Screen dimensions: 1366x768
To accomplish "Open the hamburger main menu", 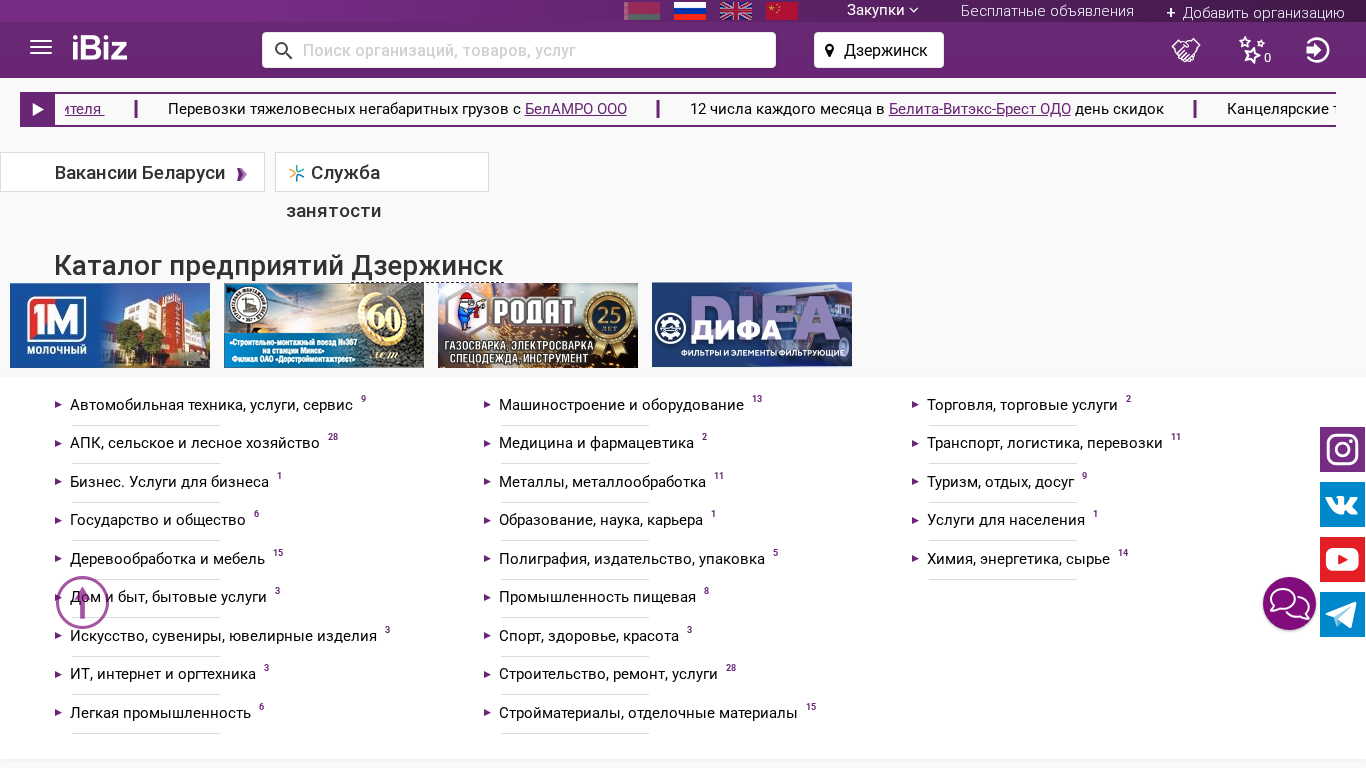I will point(41,48).
